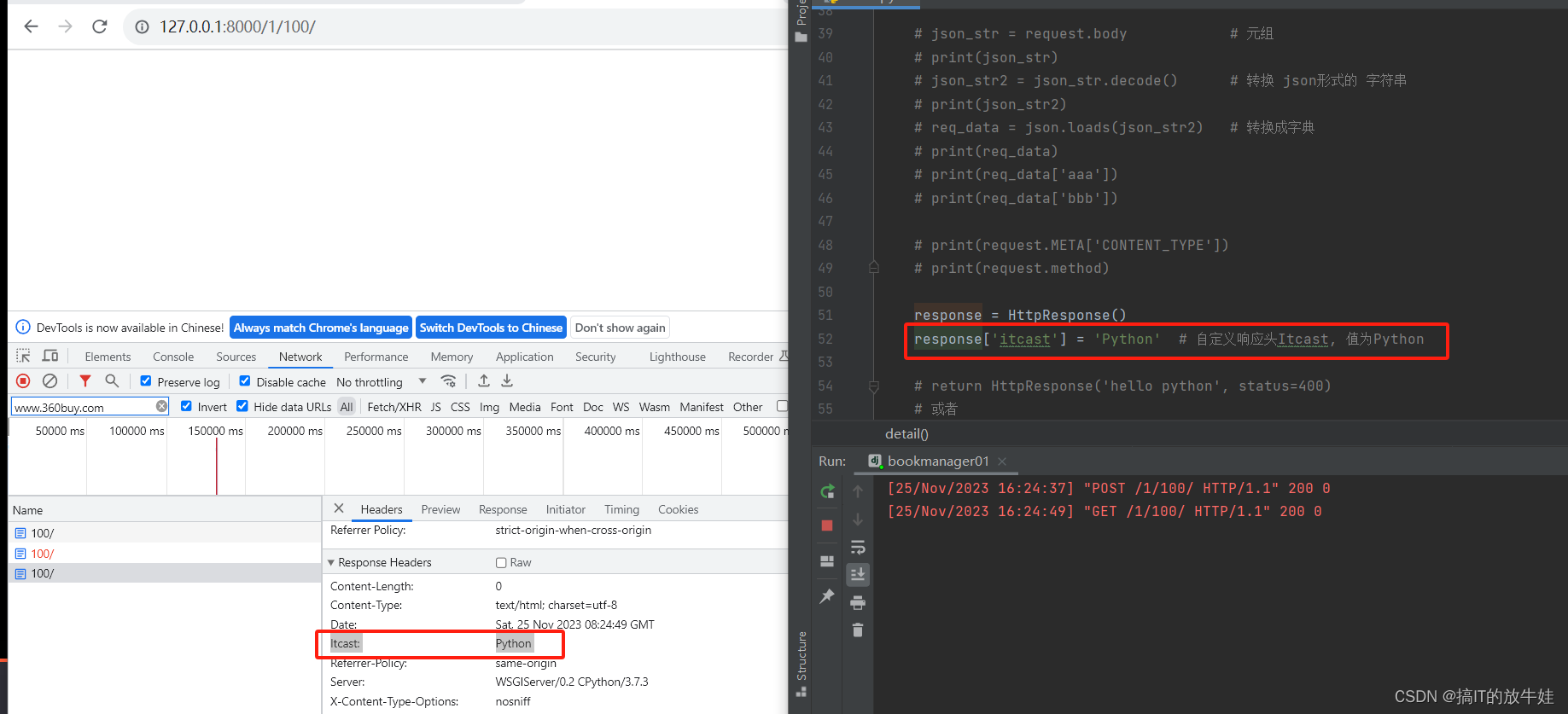The image size is (1568, 714).
Task: Import HAR file upload icon
Action: [484, 381]
